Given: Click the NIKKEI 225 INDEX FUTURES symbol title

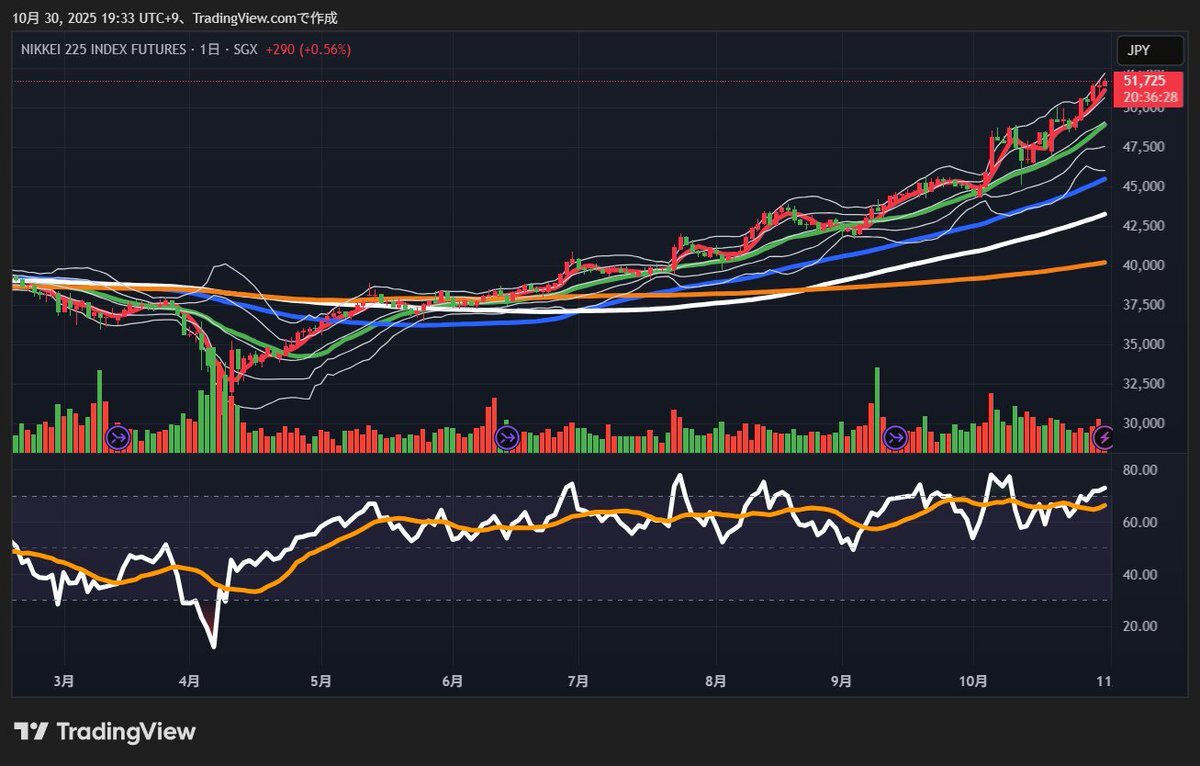Looking at the screenshot, I should click(103, 49).
